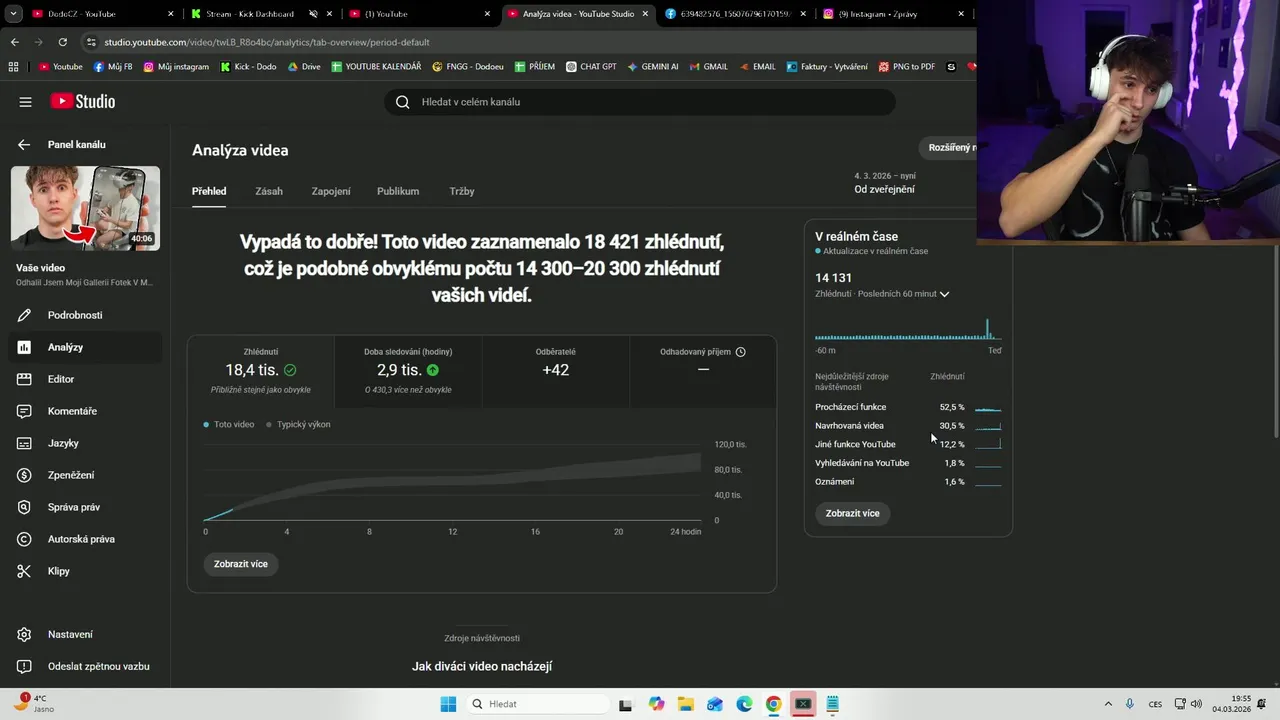Switch to the Tržby tab
Viewport: 1280px width, 720px height.
pyautogui.click(x=462, y=191)
